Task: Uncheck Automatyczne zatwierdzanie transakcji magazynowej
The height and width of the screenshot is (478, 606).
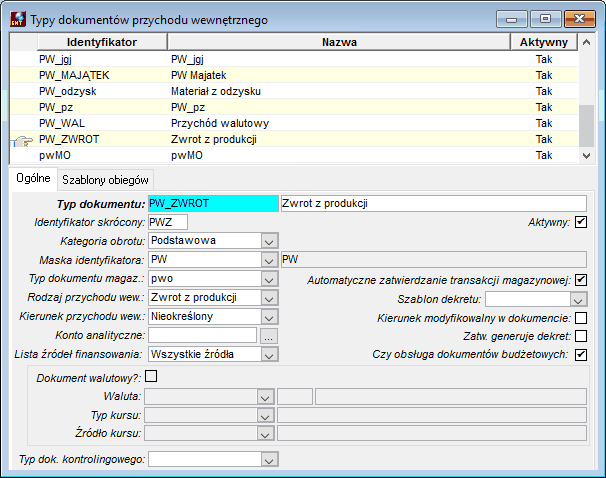Action: tap(580, 280)
